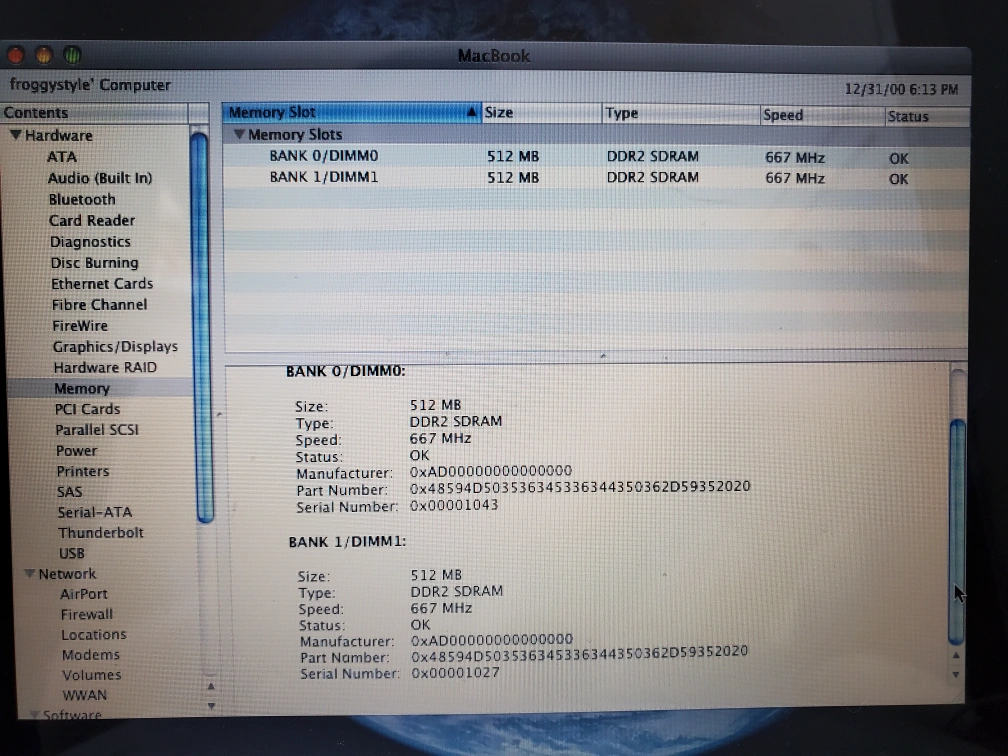Viewport: 1008px width, 756px height.
Task: Click the Status column header
Action: tap(908, 116)
